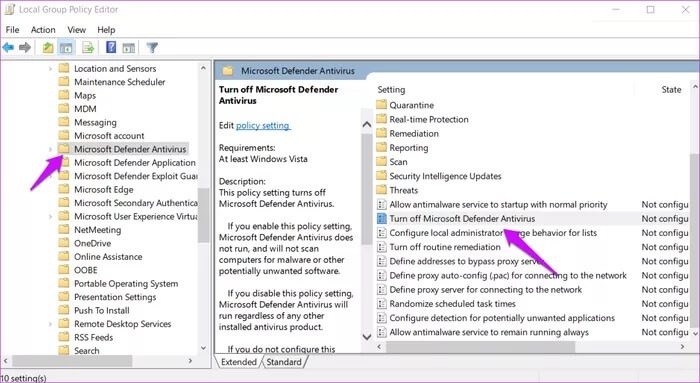This screenshot has height=383, width=700.
Task: Expand the Microsoft Defender Antivirus tree node
Action: tap(50, 149)
